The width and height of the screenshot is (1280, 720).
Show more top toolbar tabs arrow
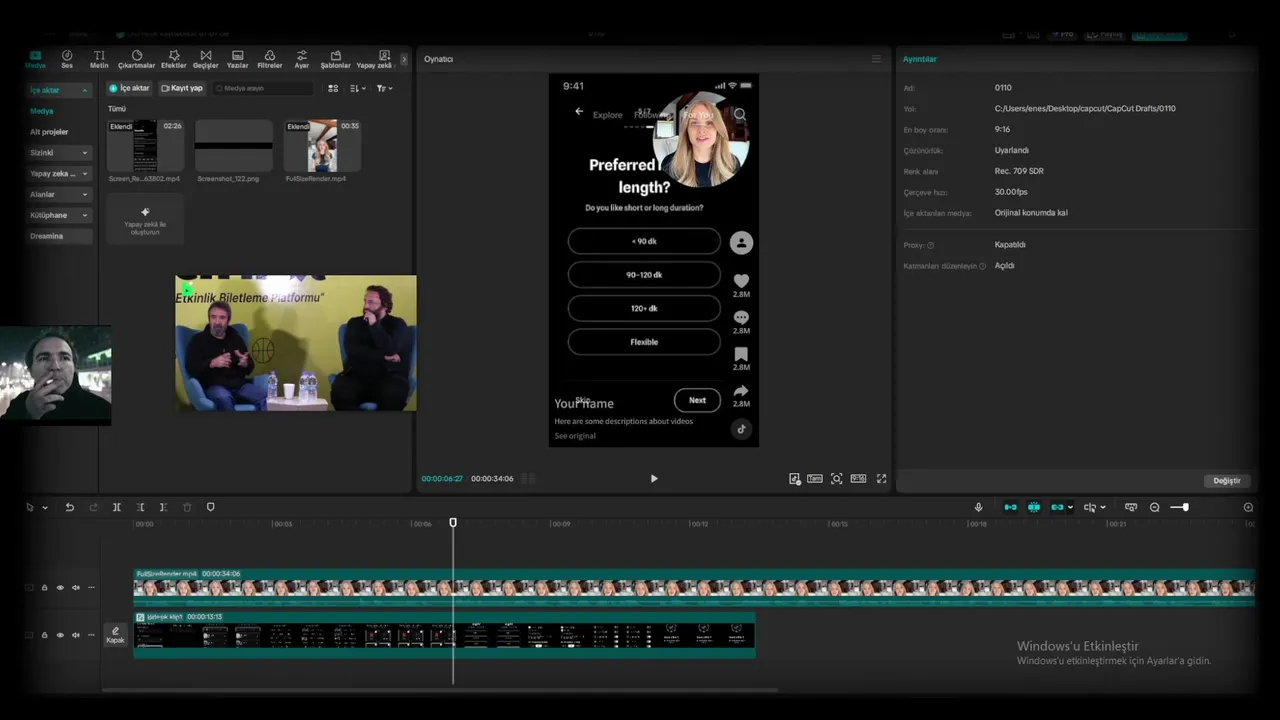[404, 60]
